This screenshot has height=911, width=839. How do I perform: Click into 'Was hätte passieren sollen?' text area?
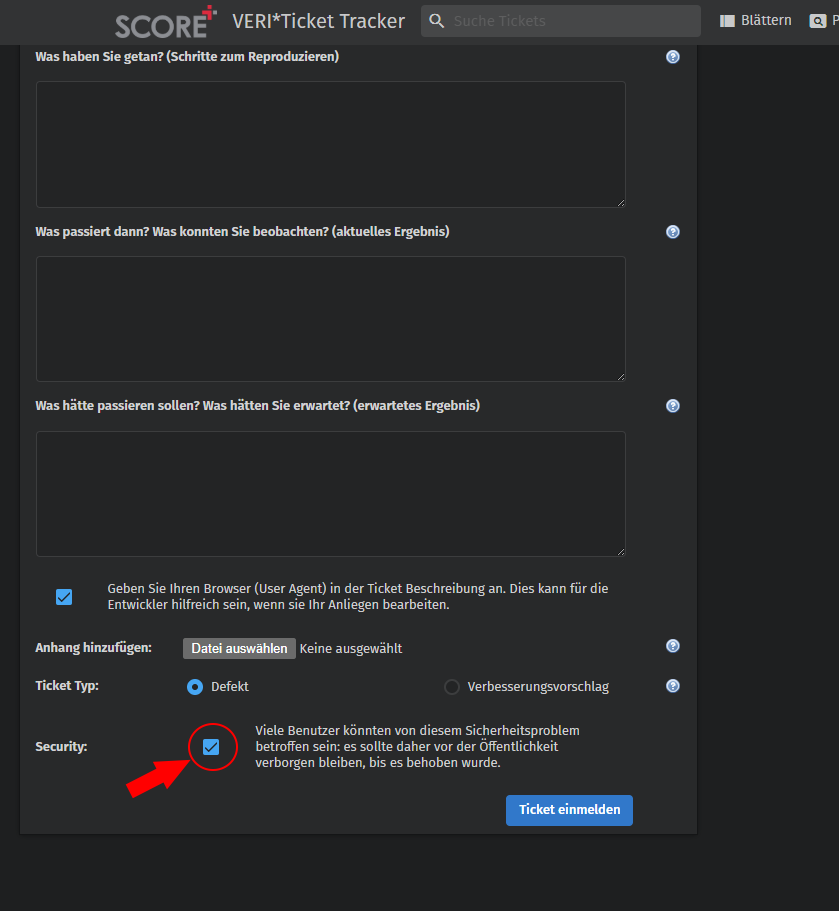coord(331,494)
